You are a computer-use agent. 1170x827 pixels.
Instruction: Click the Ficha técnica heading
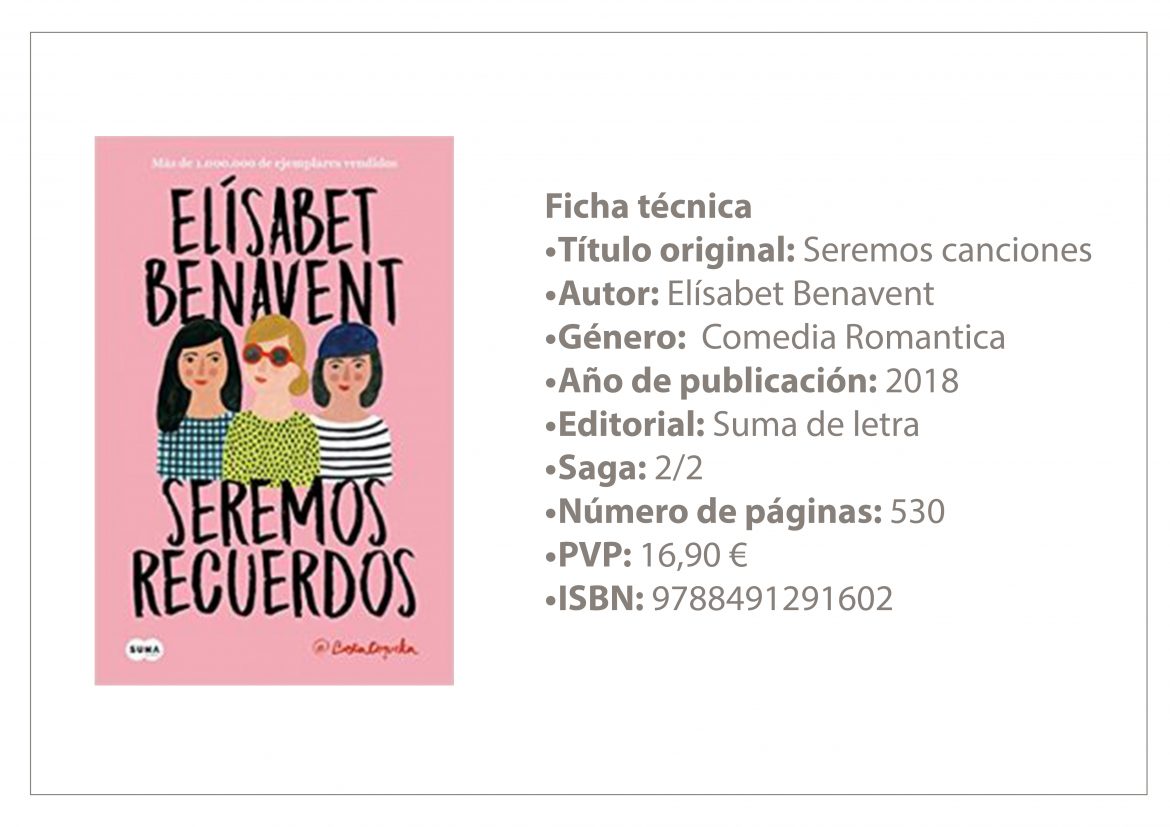(648, 206)
